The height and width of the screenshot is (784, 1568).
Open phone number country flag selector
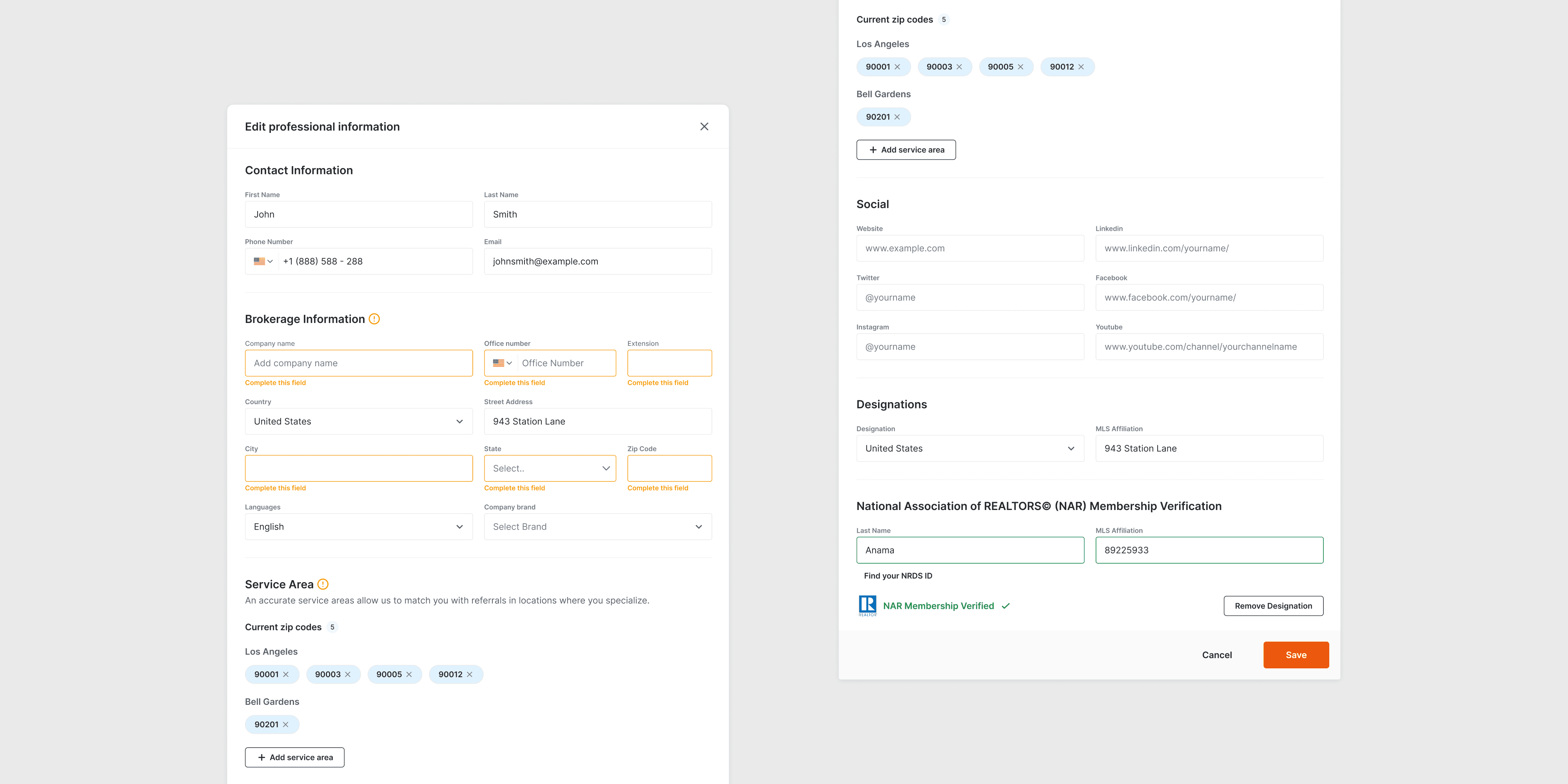(x=263, y=261)
